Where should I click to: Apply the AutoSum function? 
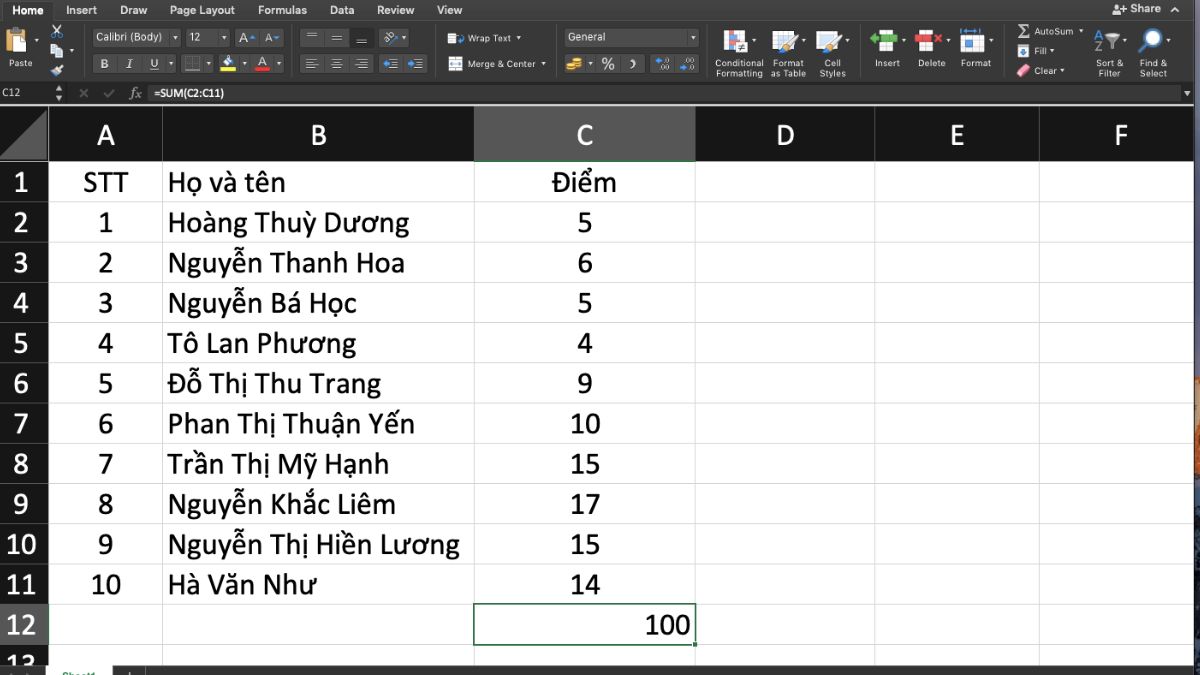pyautogui.click(x=1026, y=31)
